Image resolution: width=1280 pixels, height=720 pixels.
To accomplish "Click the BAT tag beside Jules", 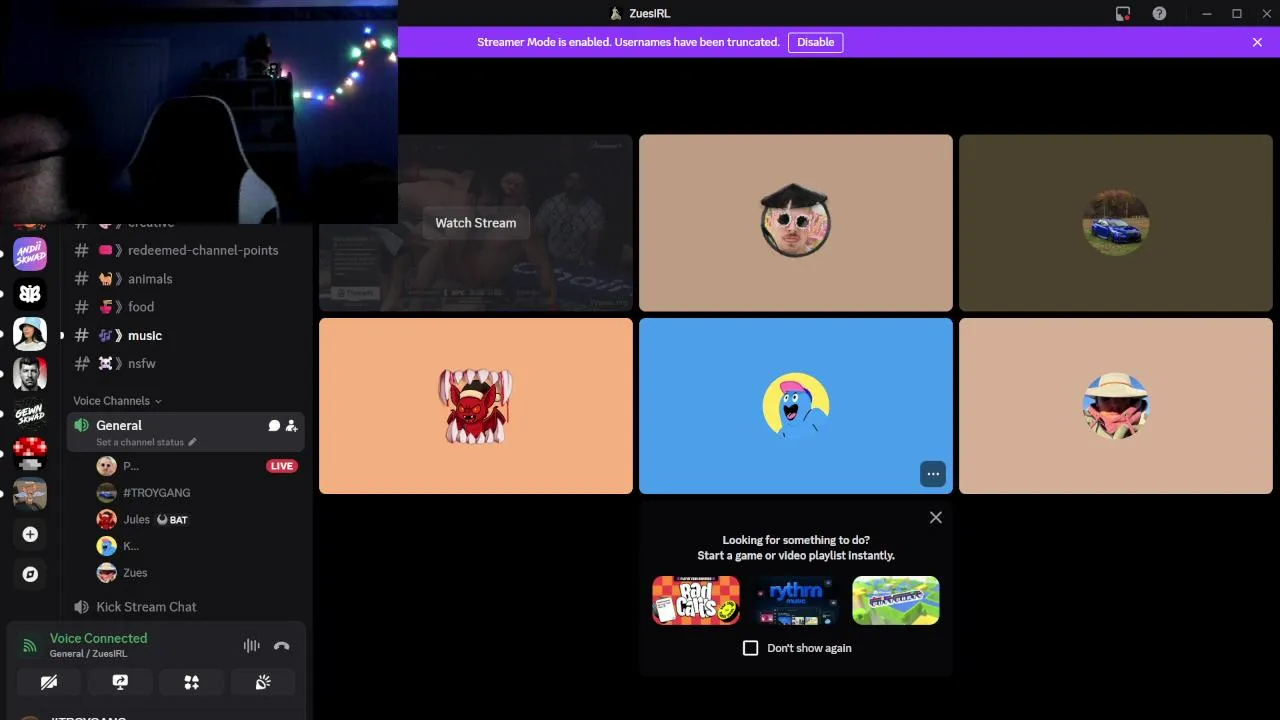I will pyautogui.click(x=171, y=520).
